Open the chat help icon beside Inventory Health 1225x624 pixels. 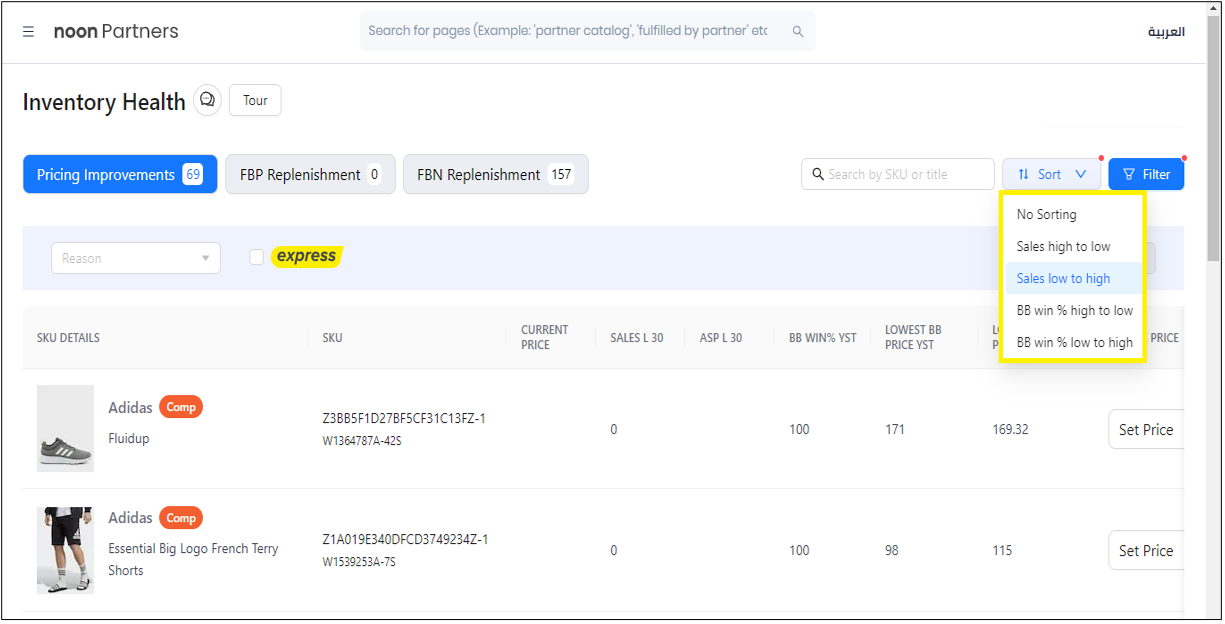coord(207,100)
